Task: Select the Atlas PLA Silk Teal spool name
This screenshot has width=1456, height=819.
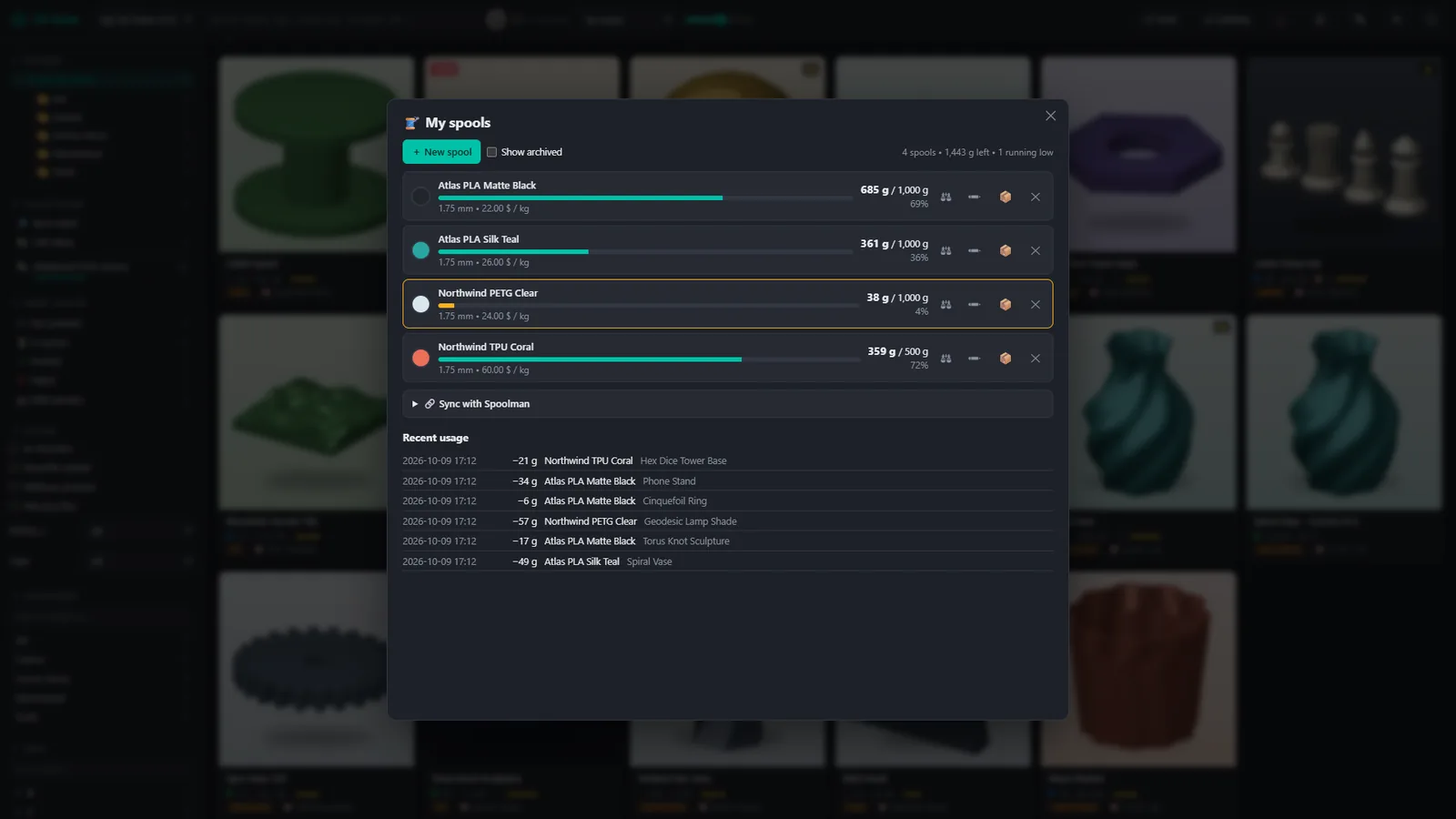Action: (479, 239)
